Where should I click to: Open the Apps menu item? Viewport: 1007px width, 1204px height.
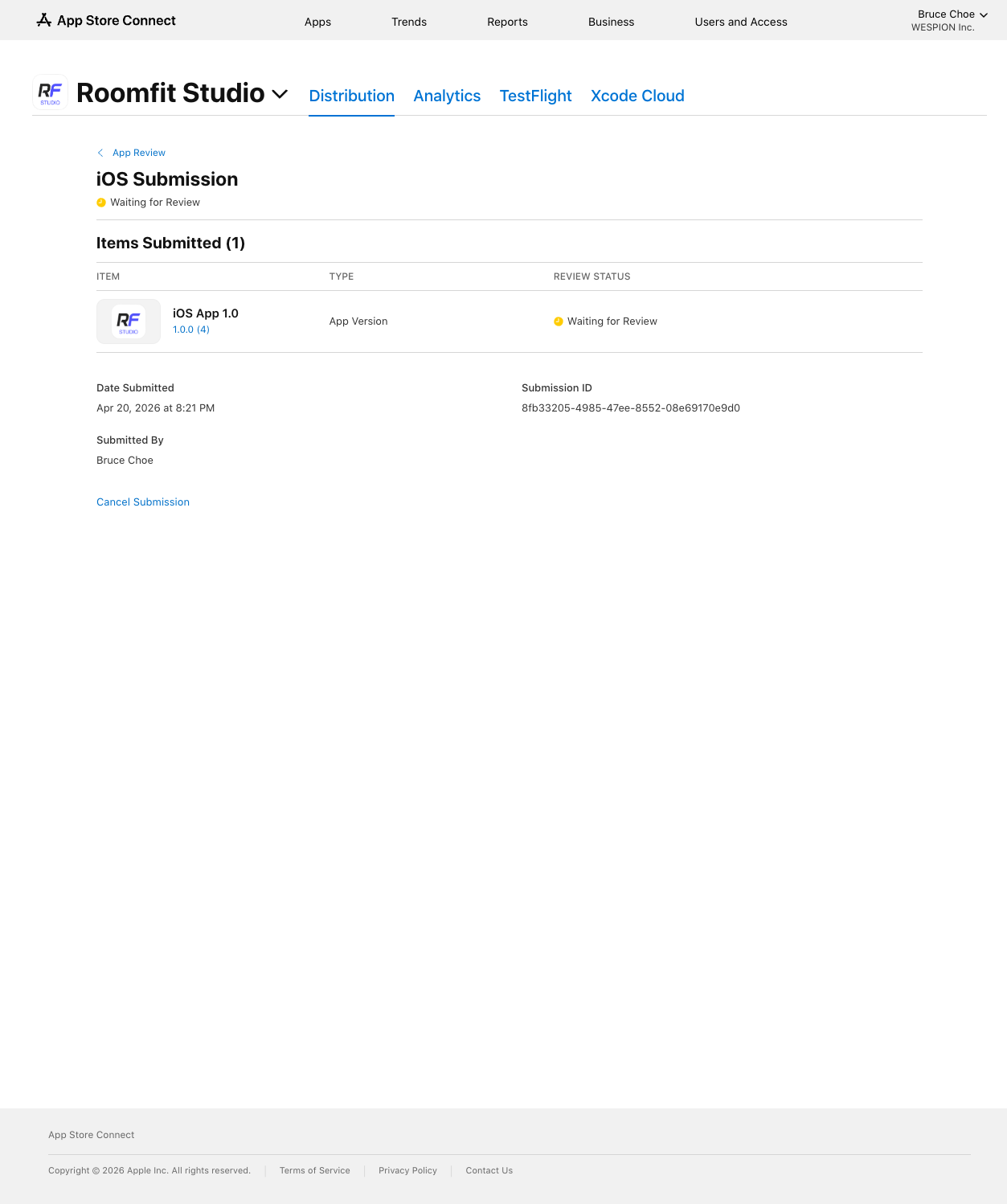[317, 22]
